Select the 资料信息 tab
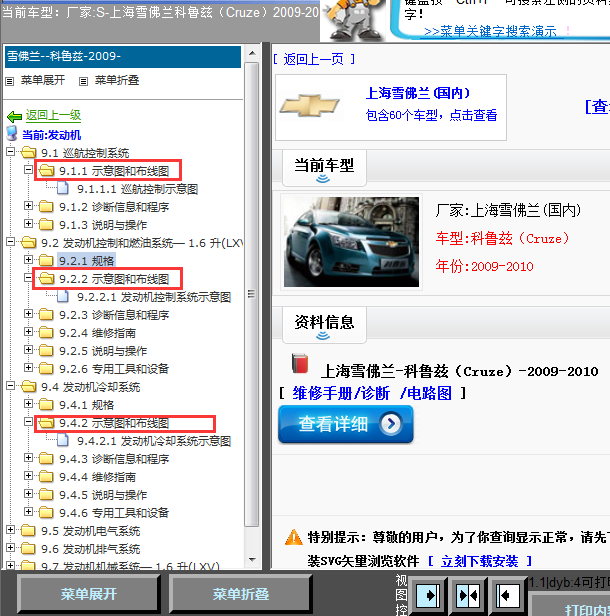The height and width of the screenshot is (616, 610). 324,325
